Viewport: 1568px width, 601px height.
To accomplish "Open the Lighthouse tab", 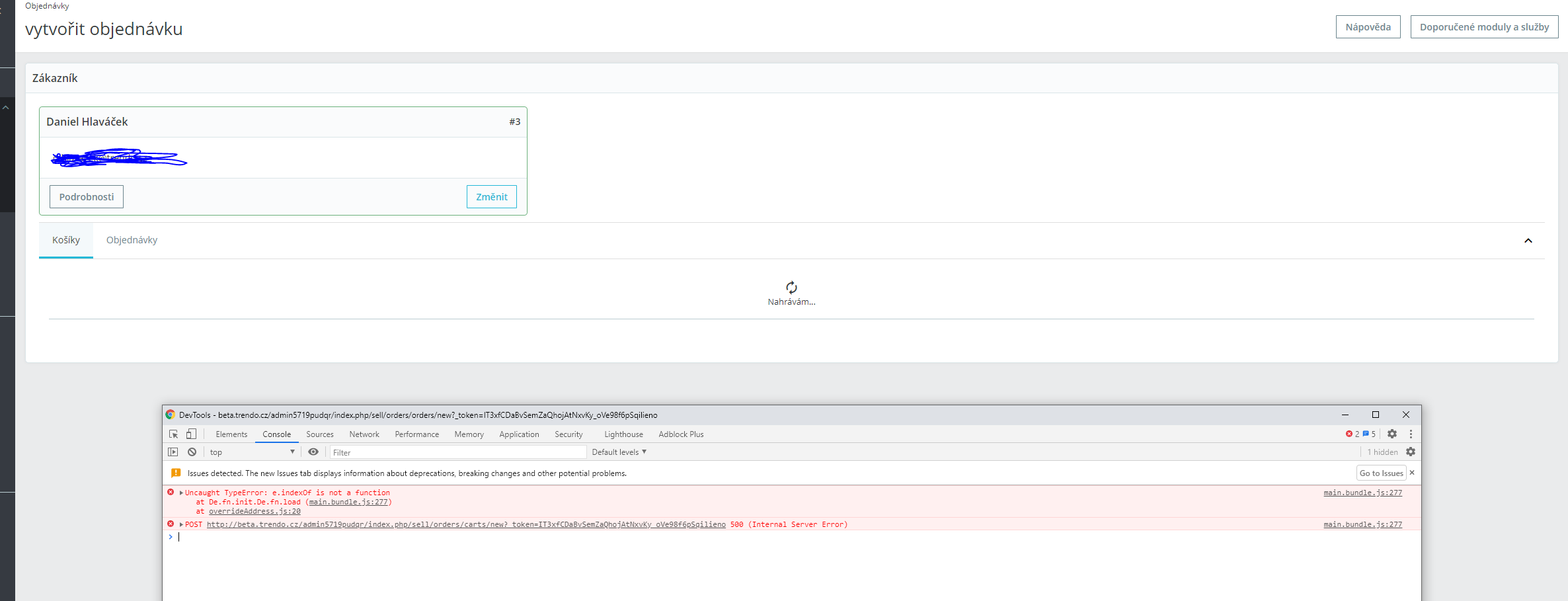I will coord(623,434).
